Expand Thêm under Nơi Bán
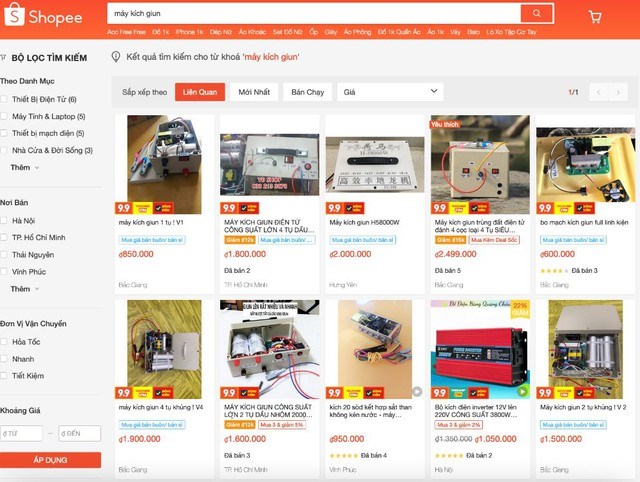This screenshot has width=640, height=482. point(25,289)
